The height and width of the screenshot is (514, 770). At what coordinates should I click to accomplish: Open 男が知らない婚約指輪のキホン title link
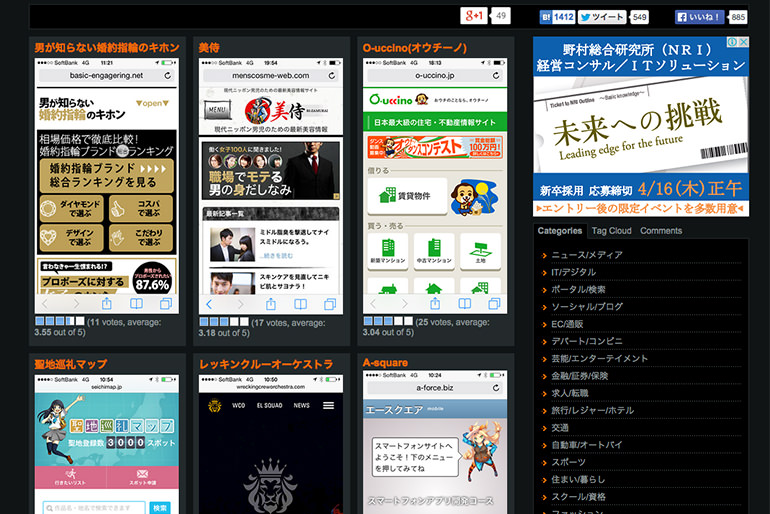(107, 48)
